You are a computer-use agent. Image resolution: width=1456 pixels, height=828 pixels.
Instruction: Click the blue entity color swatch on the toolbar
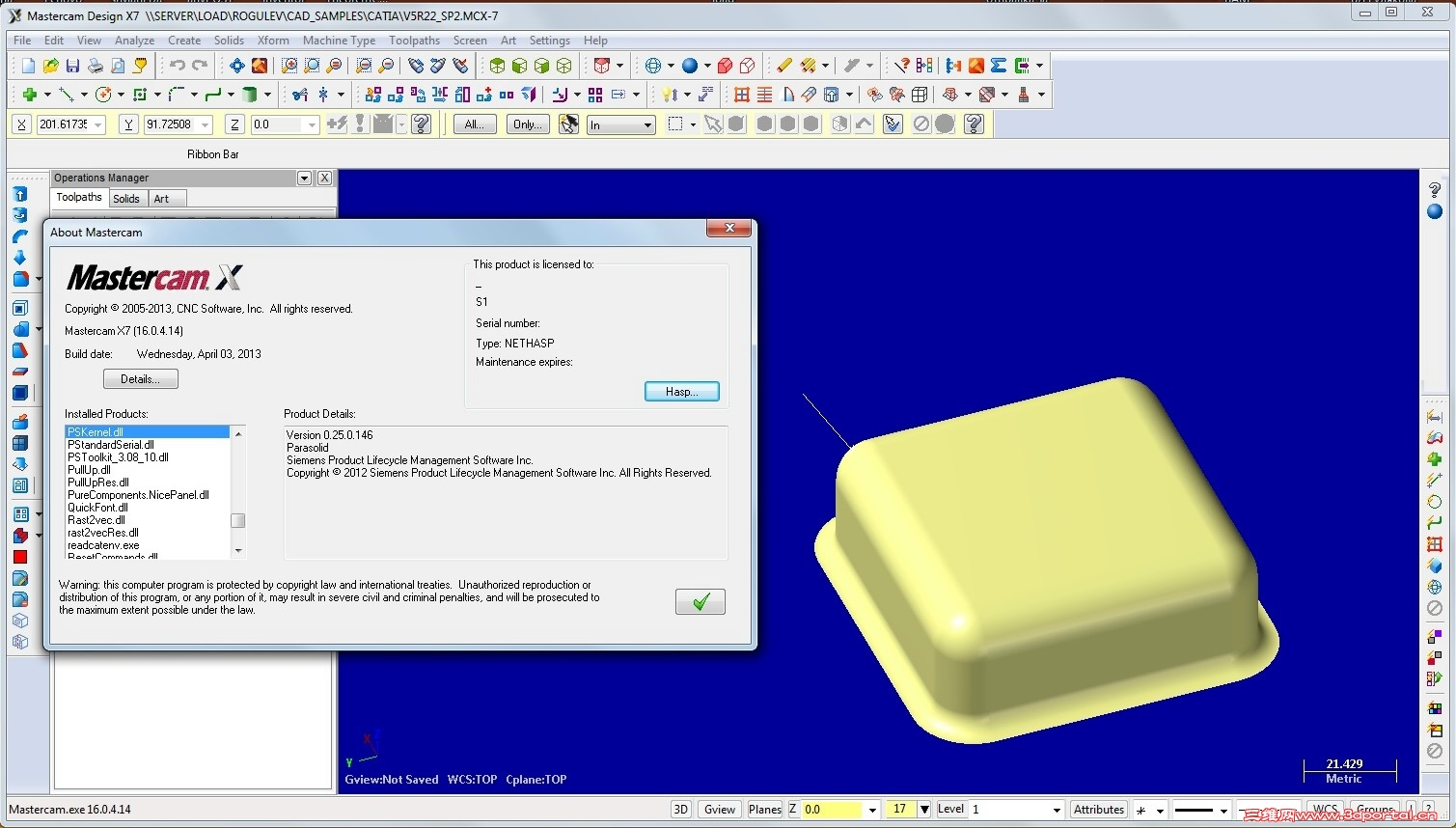pos(692,66)
